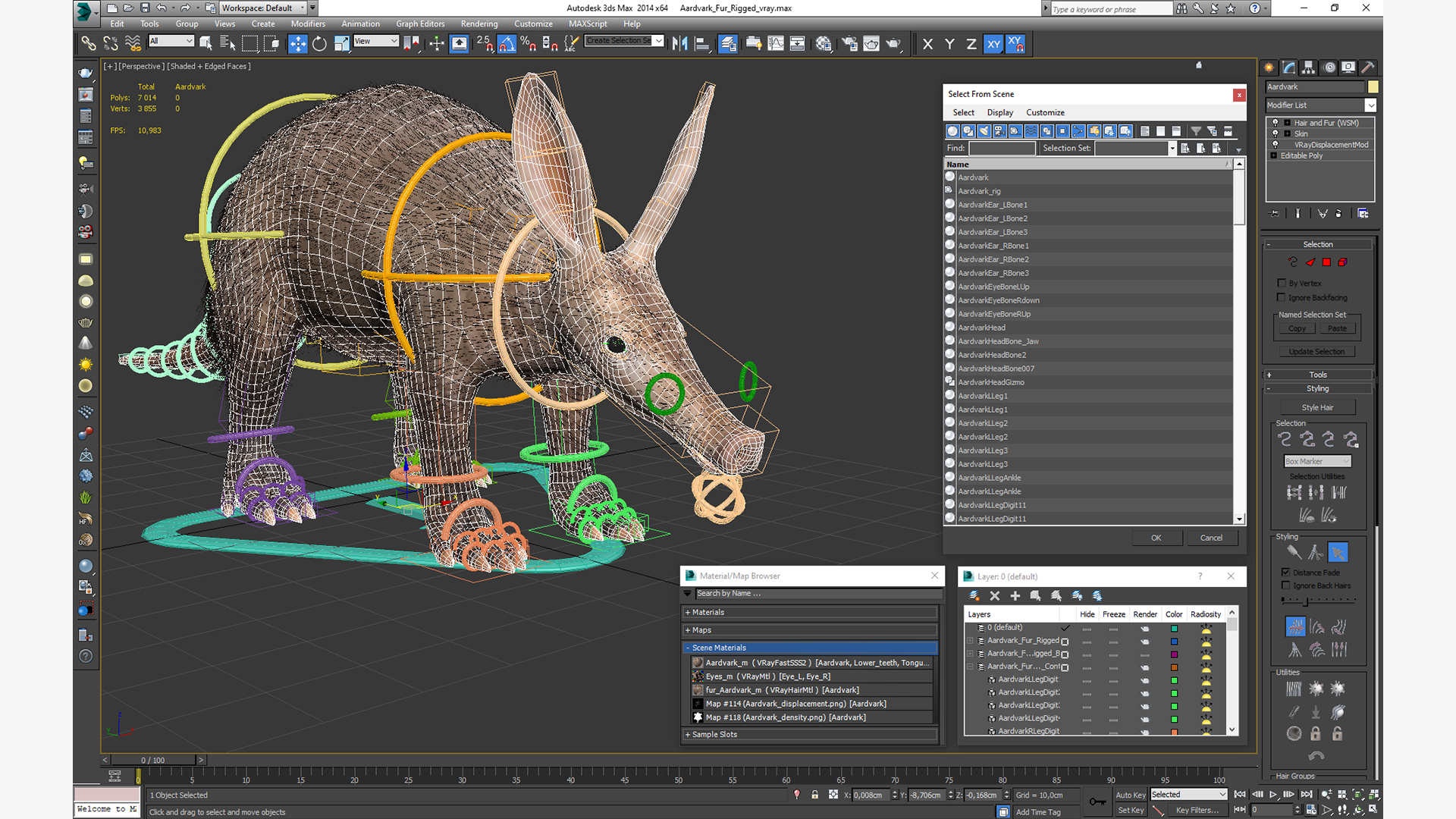Add selected objects to layer with plus icon
This screenshot has width=1456, height=819.
1015,596
